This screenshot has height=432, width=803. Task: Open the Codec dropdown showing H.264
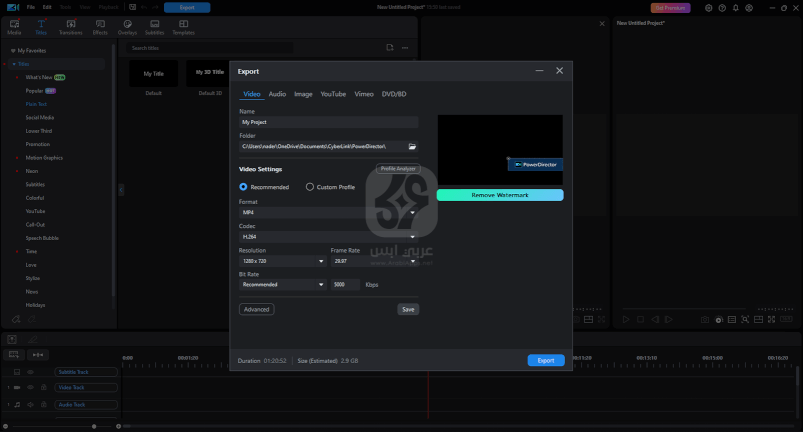[328, 237]
